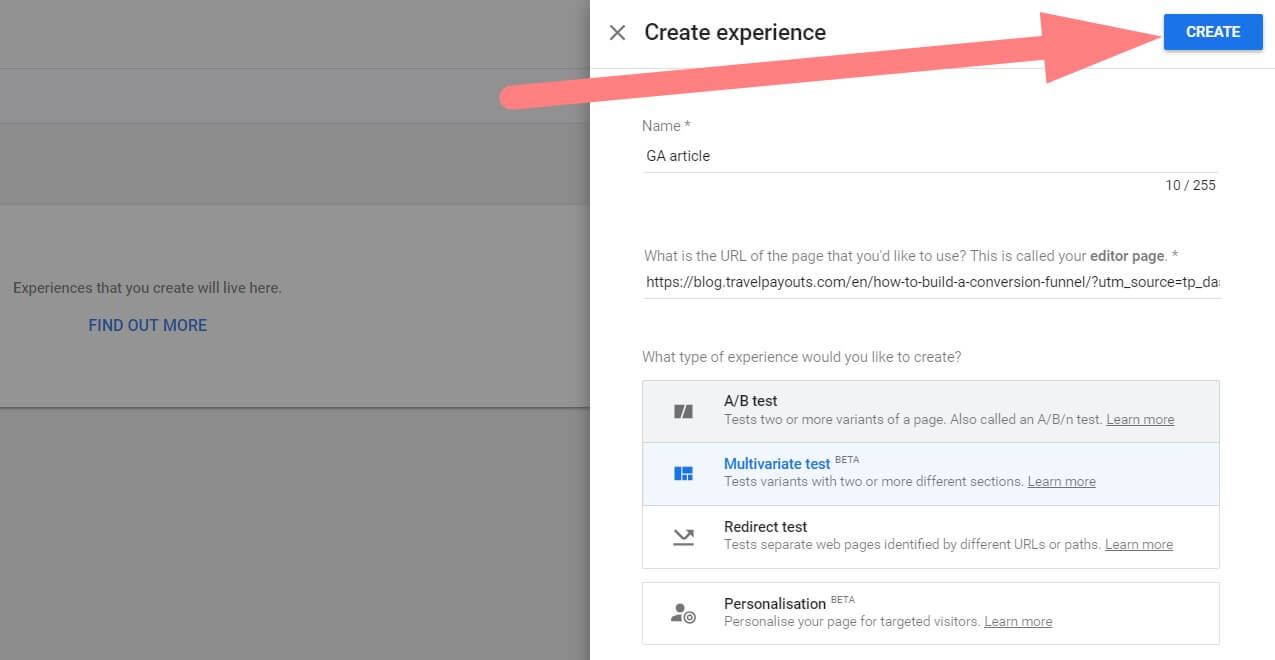
Task: Open Learn more link for Redirect test
Action: [1138, 545]
